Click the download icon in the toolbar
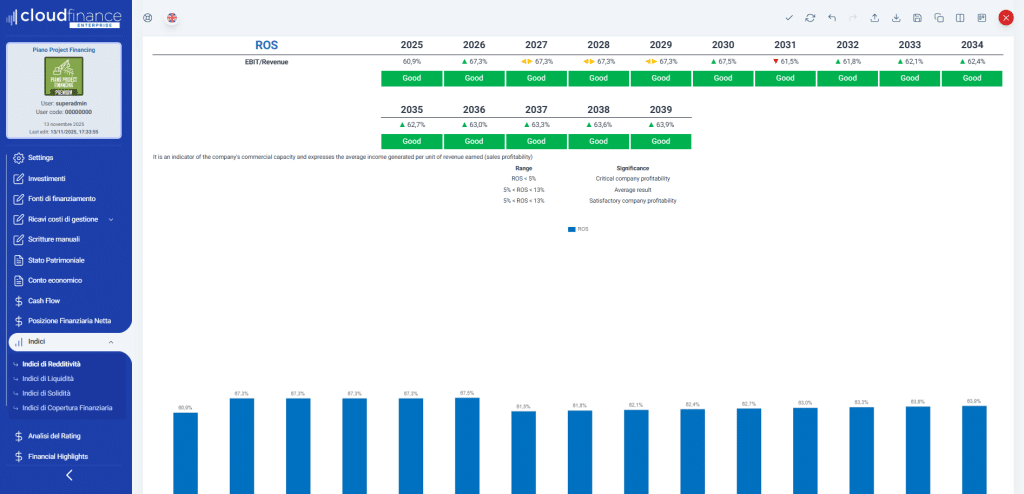Screen dimensions: 1024x494 [x=896, y=18]
